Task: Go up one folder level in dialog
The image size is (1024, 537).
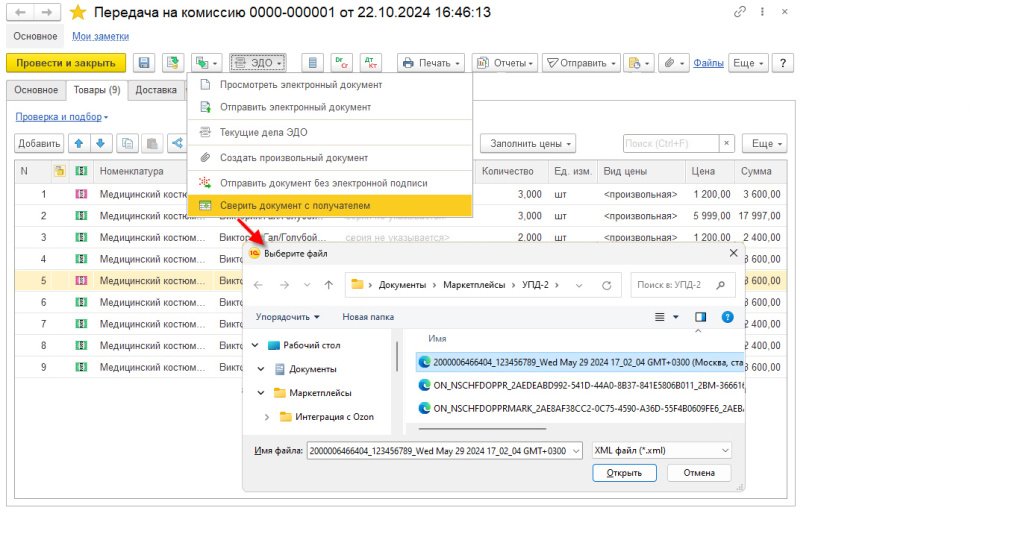Action: pyautogui.click(x=329, y=286)
